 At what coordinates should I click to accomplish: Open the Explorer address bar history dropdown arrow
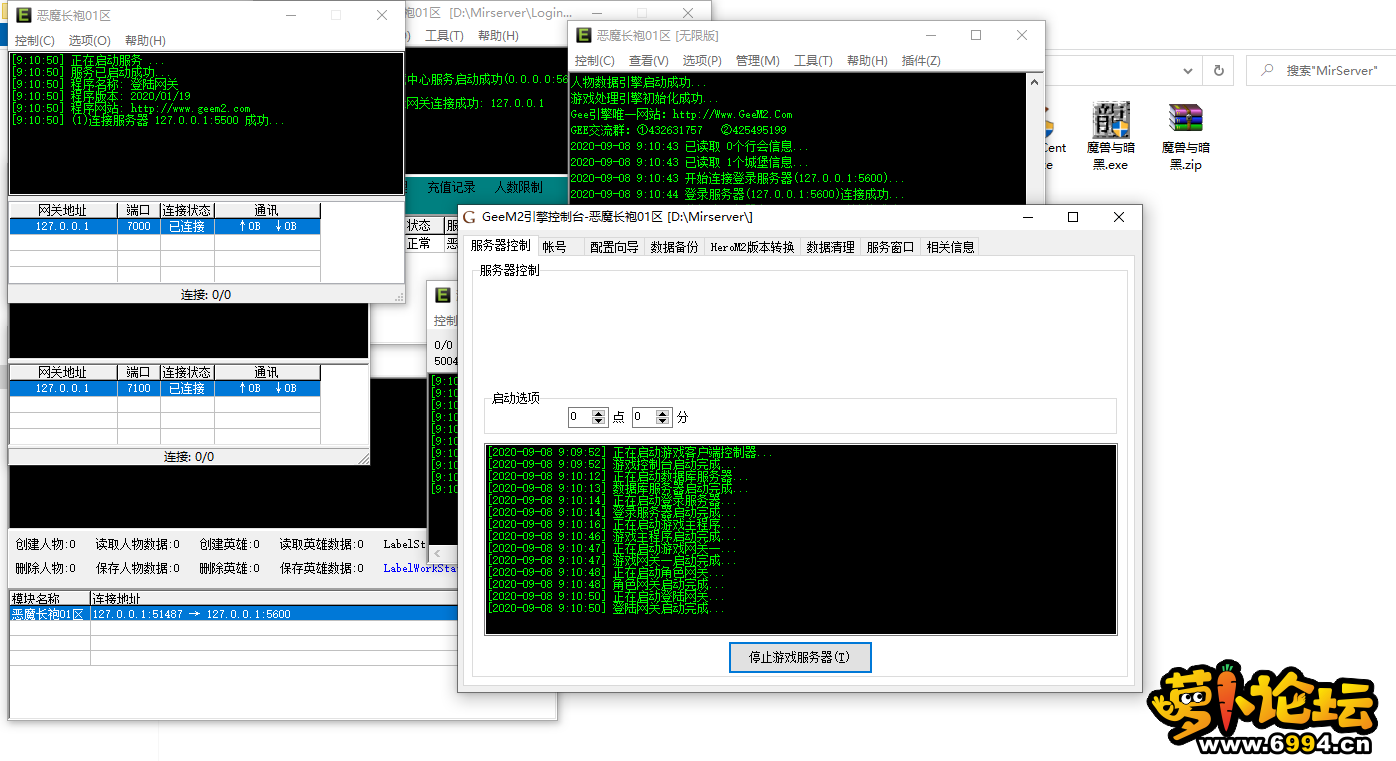(x=1187, y=71)
